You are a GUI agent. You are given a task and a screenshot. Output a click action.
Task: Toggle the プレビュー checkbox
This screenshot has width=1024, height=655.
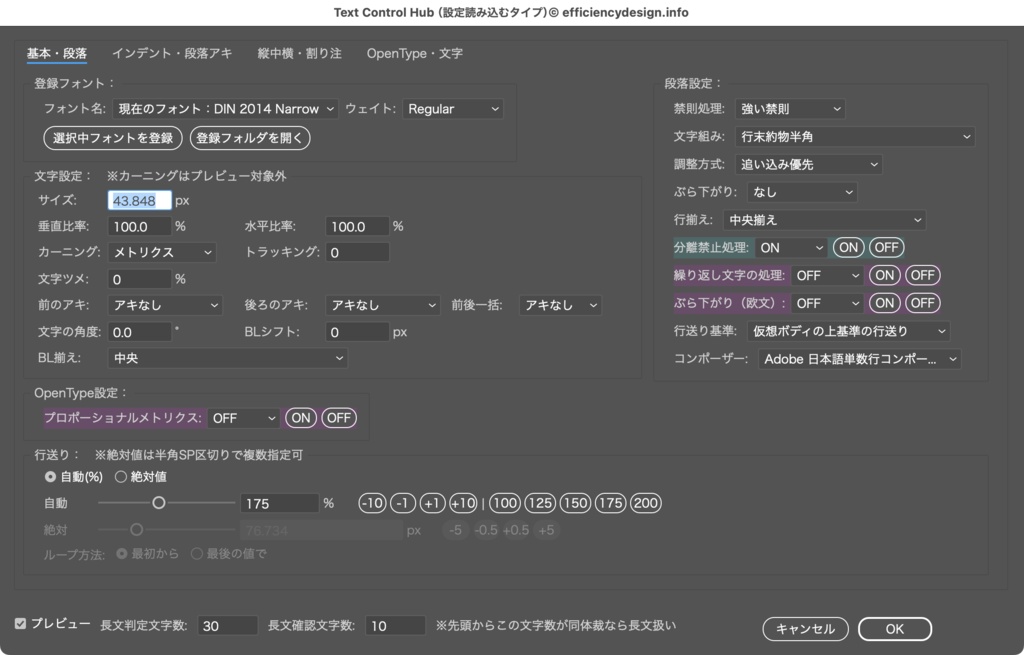click(20, 624)
